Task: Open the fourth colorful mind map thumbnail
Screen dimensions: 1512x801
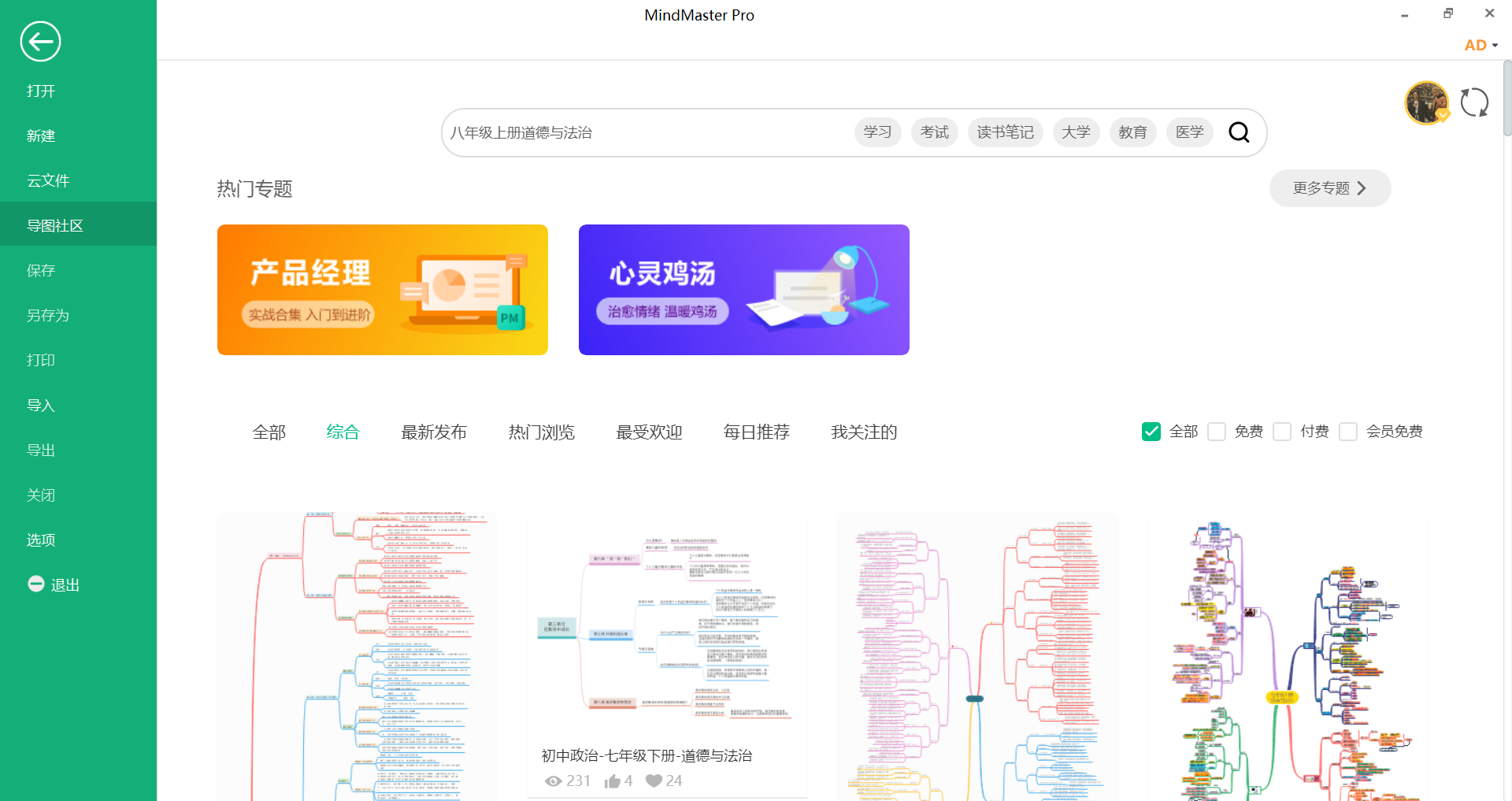Action: click(x=1288, y=657)
